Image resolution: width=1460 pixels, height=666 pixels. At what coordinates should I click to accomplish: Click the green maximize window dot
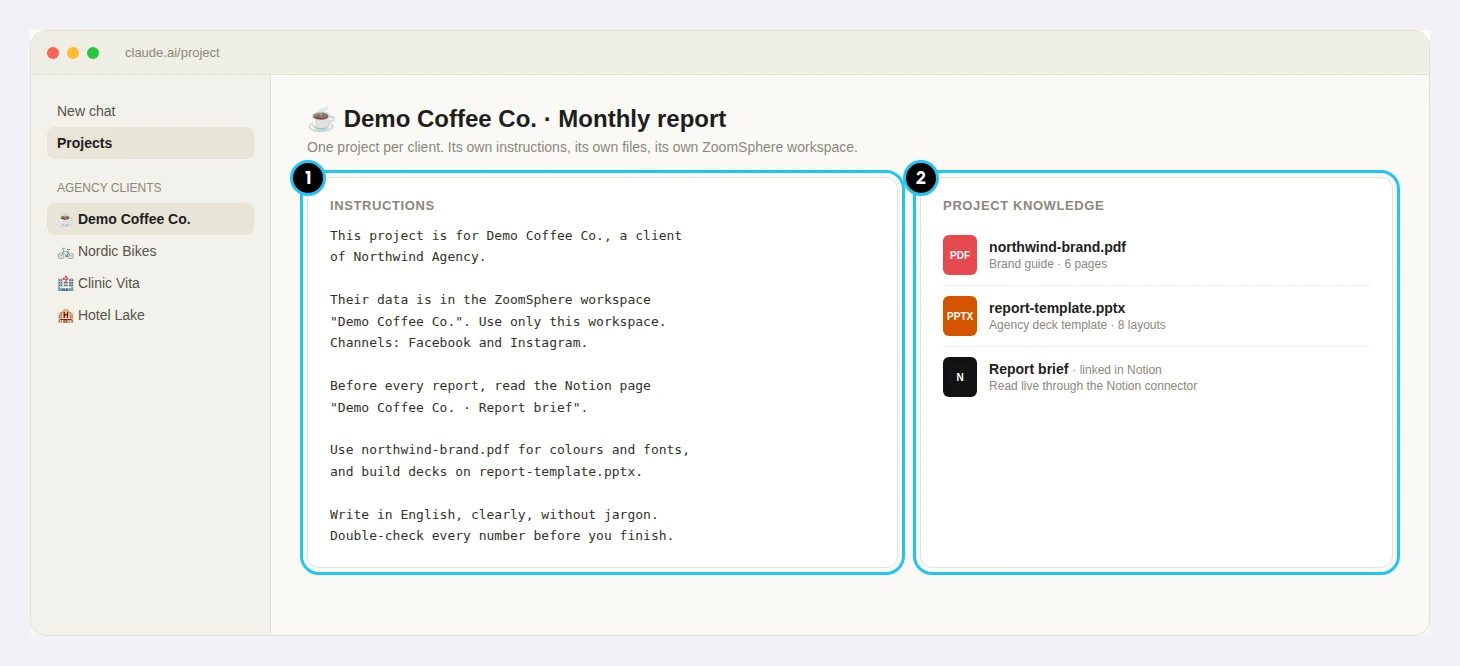click(x=93, y=53)
